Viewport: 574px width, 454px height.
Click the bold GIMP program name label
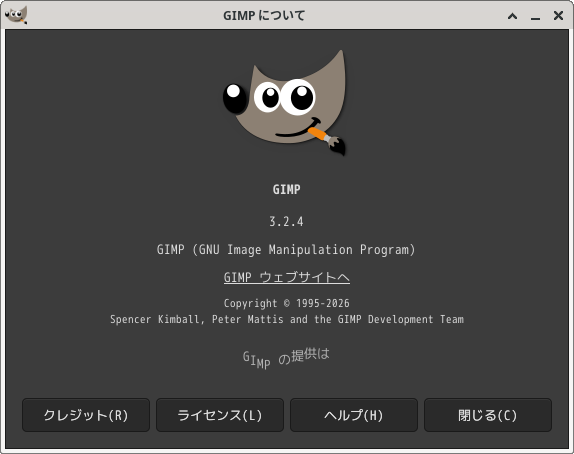pyautogui.click(x=286, y=189)
